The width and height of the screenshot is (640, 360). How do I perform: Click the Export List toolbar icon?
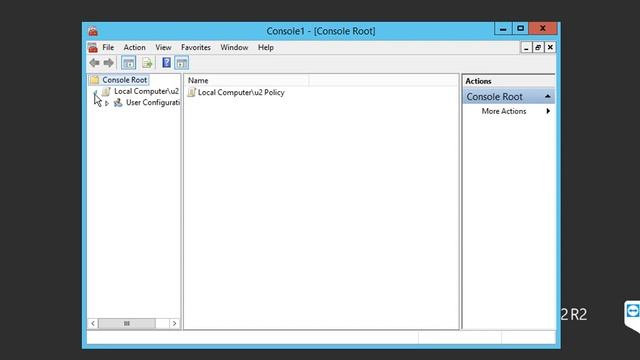(147, 63)
